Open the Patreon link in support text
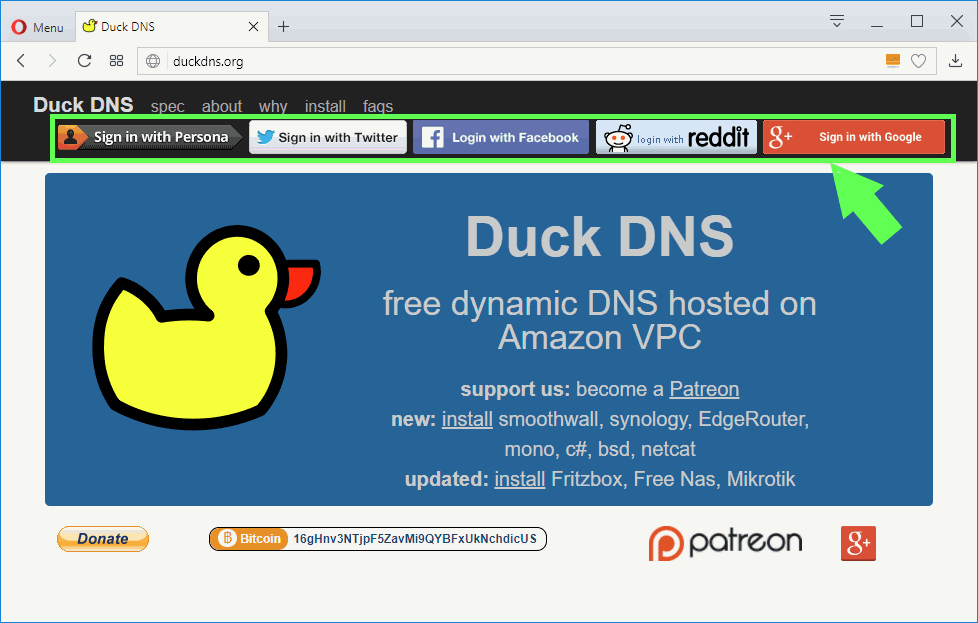Image resolution: width=978 pixels, height=623 pixels. (x=704, y=389)
